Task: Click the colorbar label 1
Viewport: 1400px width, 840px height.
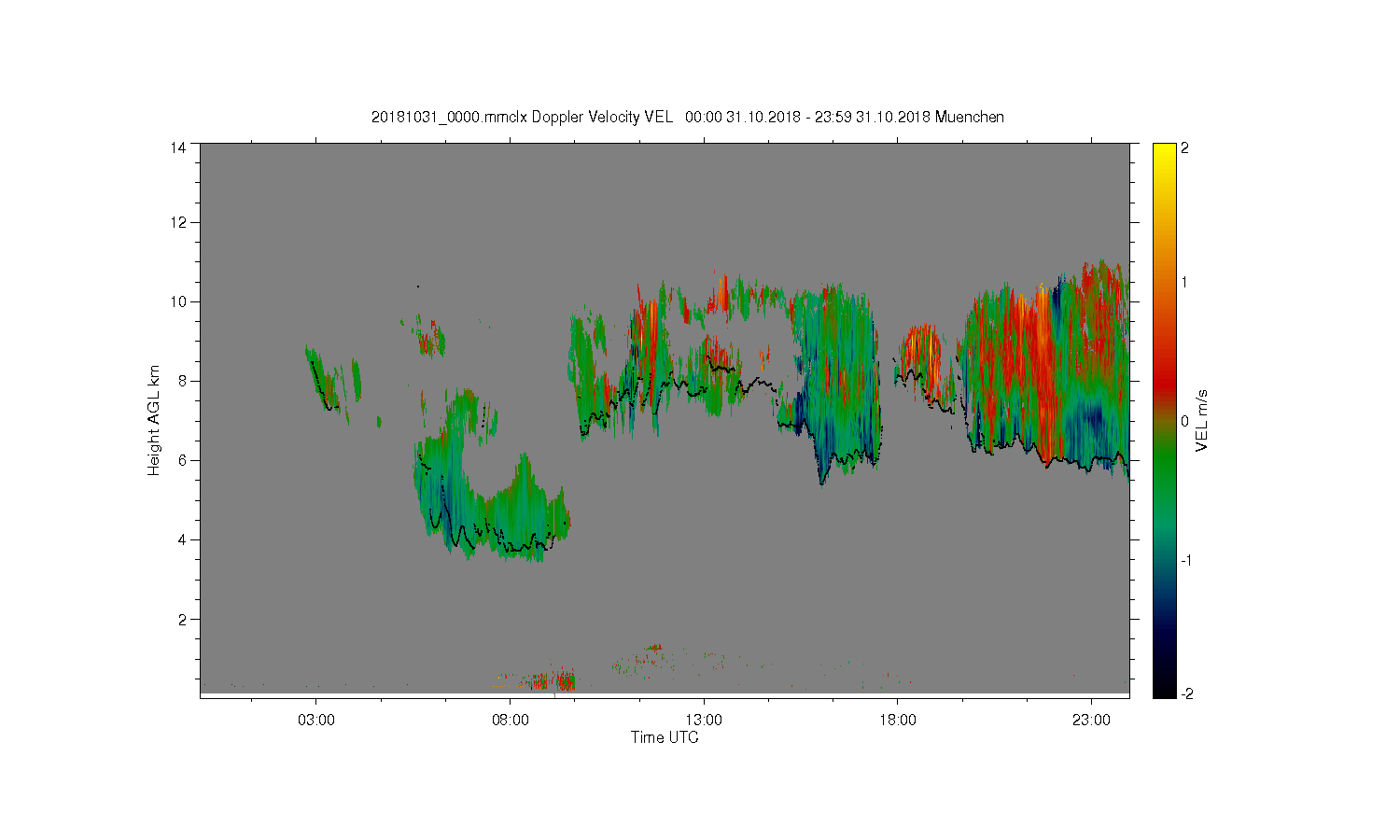Action: (1185, 283)
